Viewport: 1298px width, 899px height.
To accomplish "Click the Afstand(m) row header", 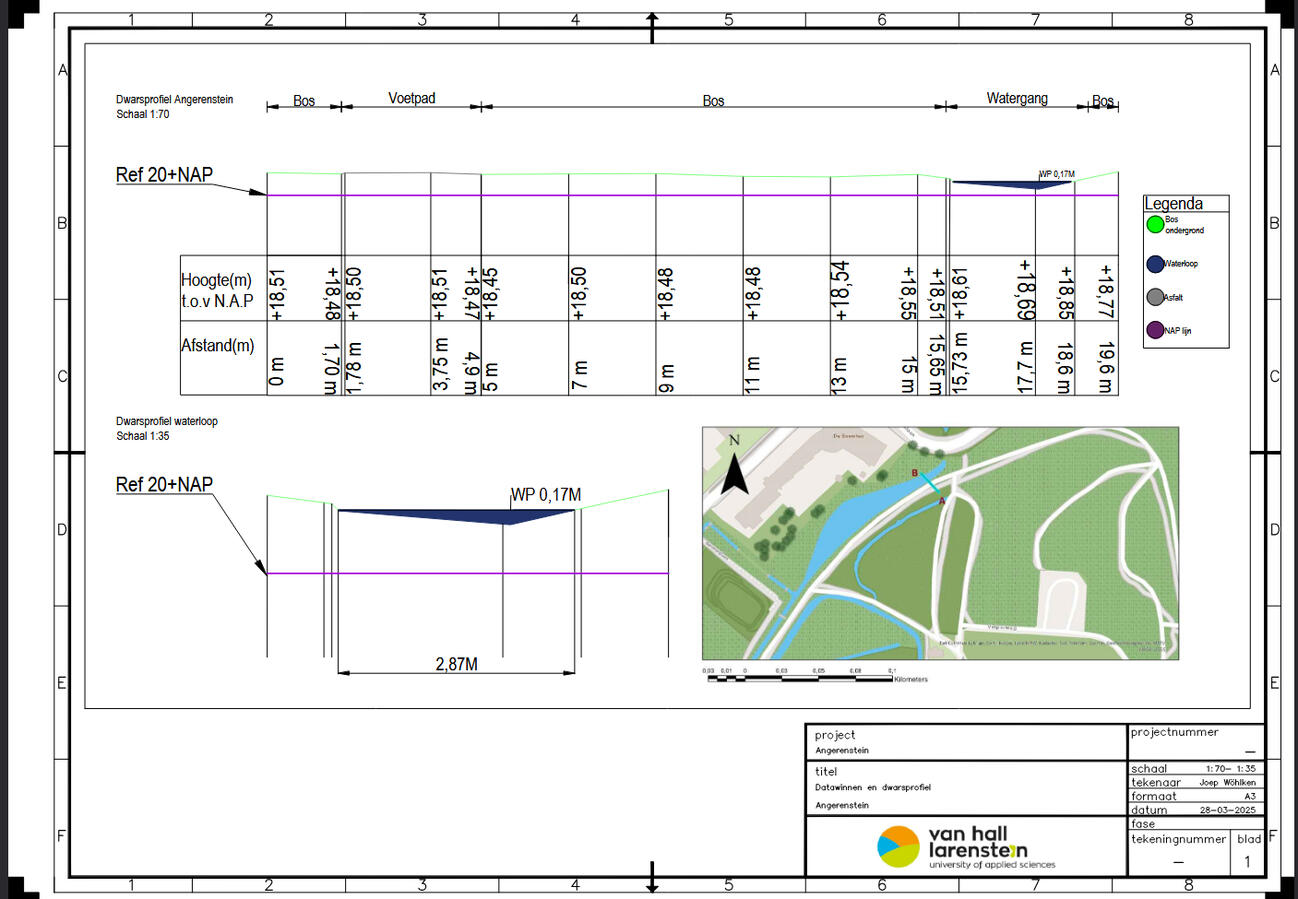I will point(218,346).
